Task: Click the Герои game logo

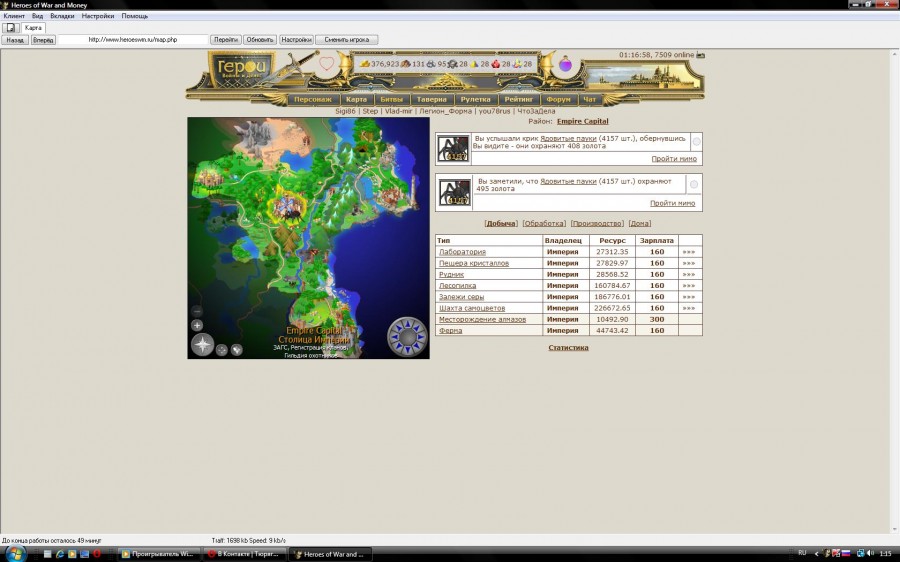Action: [x=241, y=69]
